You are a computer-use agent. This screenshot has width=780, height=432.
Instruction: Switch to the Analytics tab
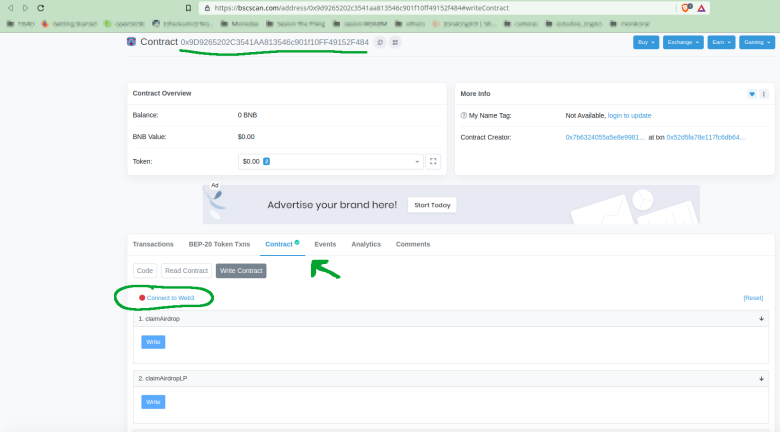[x=366, y=244]
